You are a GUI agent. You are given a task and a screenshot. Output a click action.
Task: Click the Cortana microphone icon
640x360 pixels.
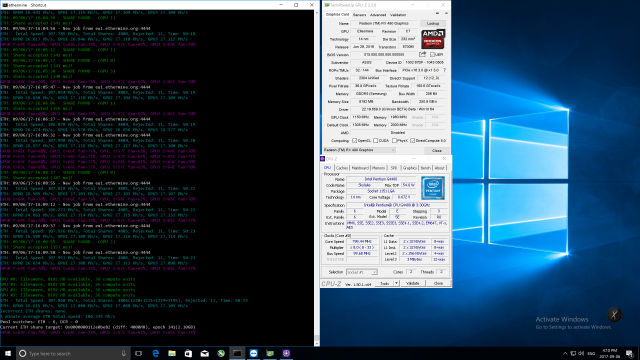(123, 353)
